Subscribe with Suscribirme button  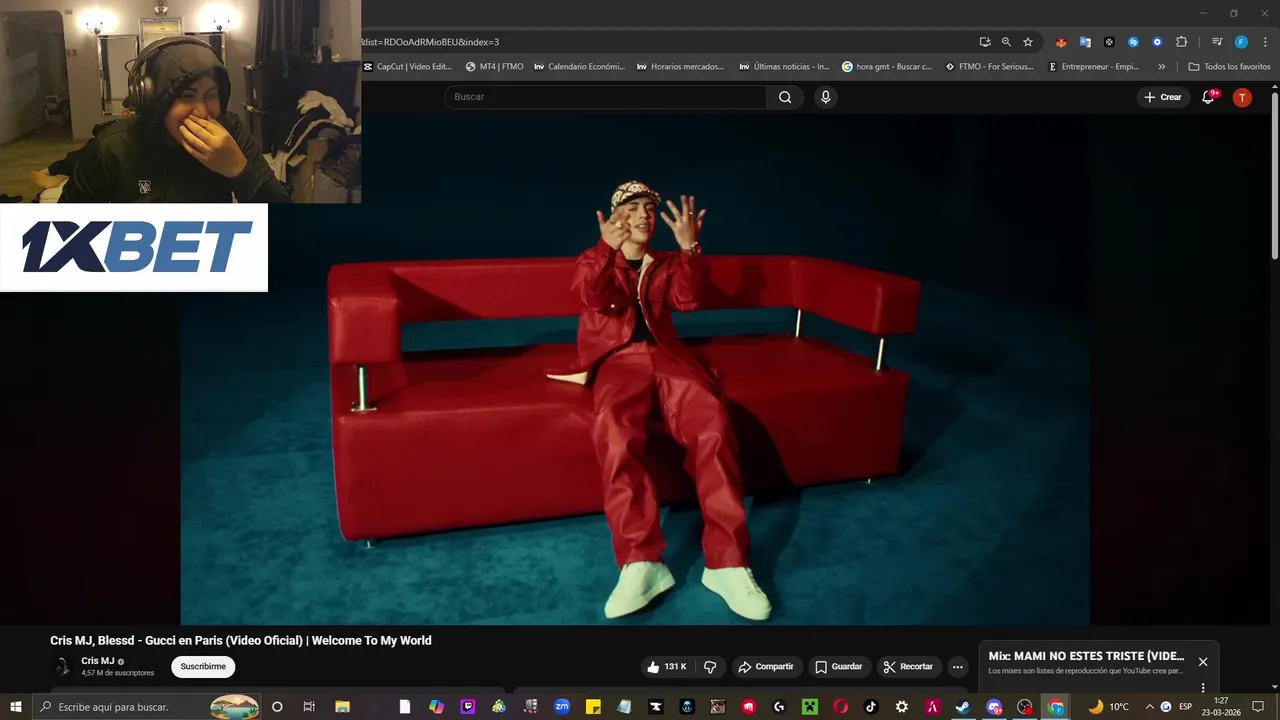pyautogui.click(x=203, y=667)
